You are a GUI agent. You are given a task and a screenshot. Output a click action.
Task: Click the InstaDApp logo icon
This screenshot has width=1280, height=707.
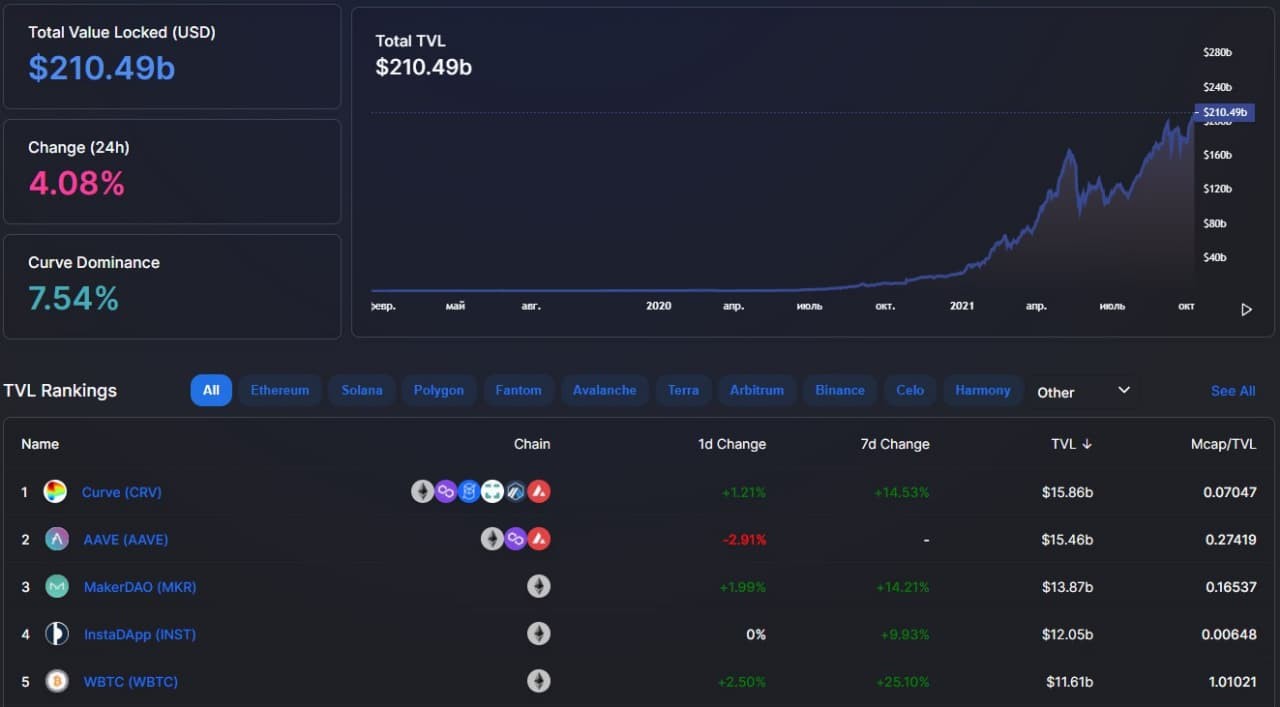point(57,634)
